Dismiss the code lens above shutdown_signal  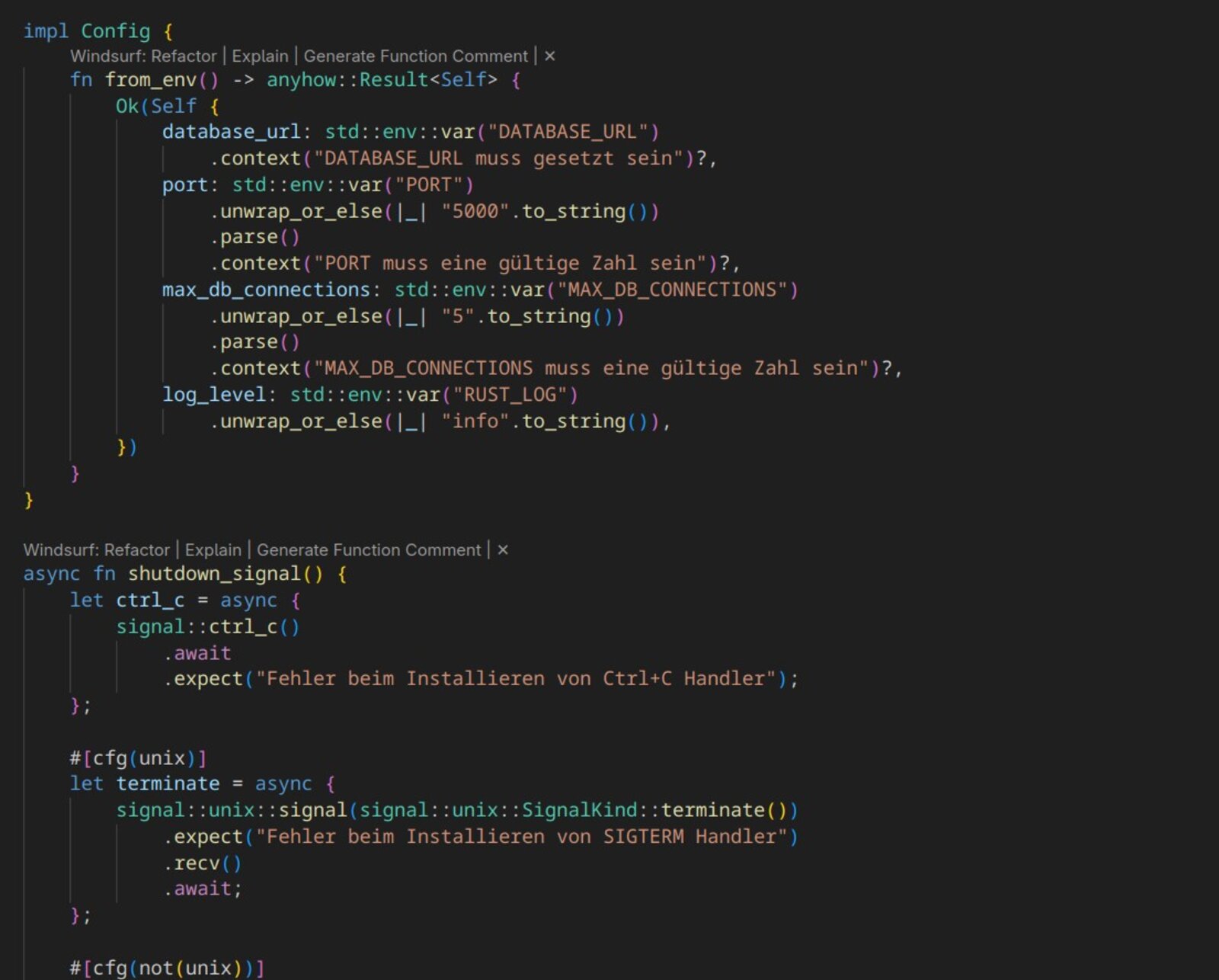point(503,550)
